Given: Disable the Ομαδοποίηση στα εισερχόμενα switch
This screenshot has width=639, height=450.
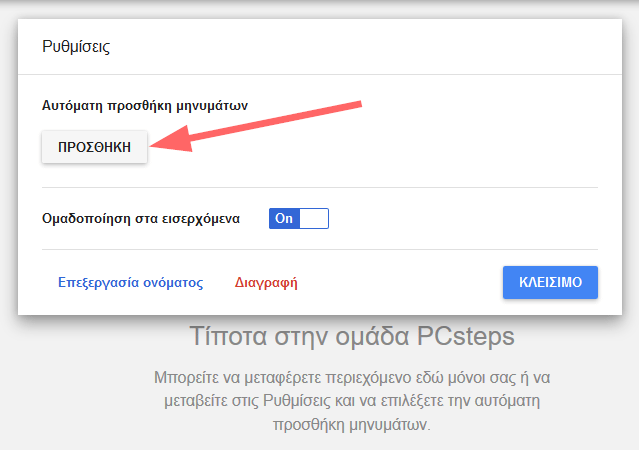Looking at the screenshot, I should tap(299, 218).
